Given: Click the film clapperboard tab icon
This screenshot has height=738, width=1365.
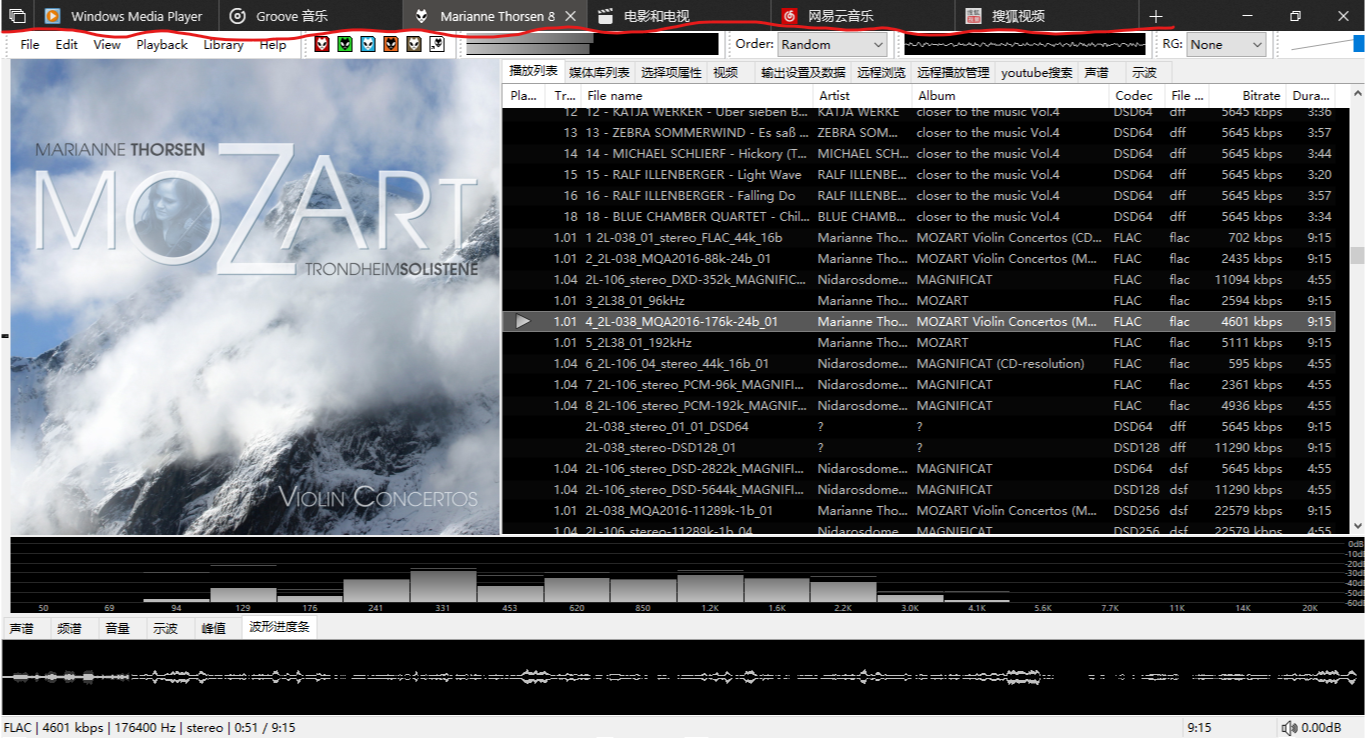Looking at the screenshot, I should pos(605,16).
